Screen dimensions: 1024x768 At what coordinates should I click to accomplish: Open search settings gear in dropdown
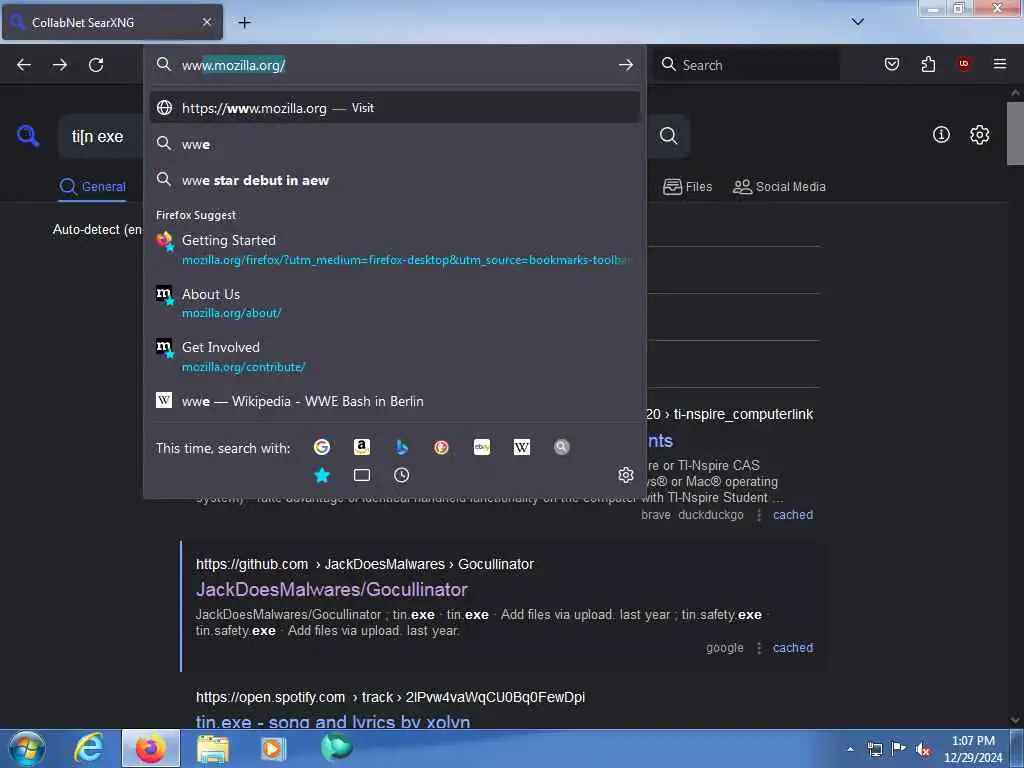point(626,475)
